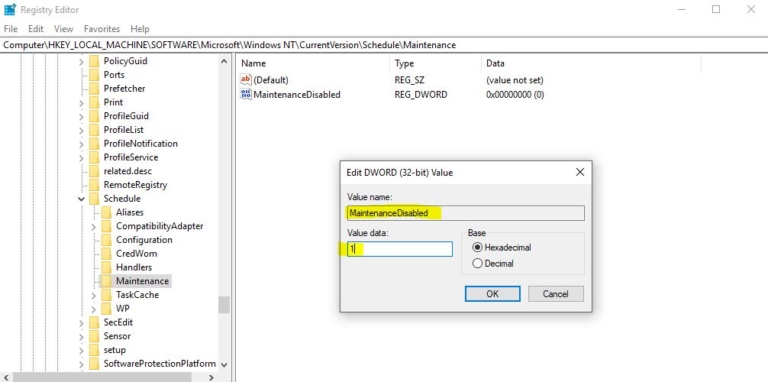The height and width of the screenshot is (382, 768).
Task: Select the TaskCache folder icon
Action: point(106,295)
